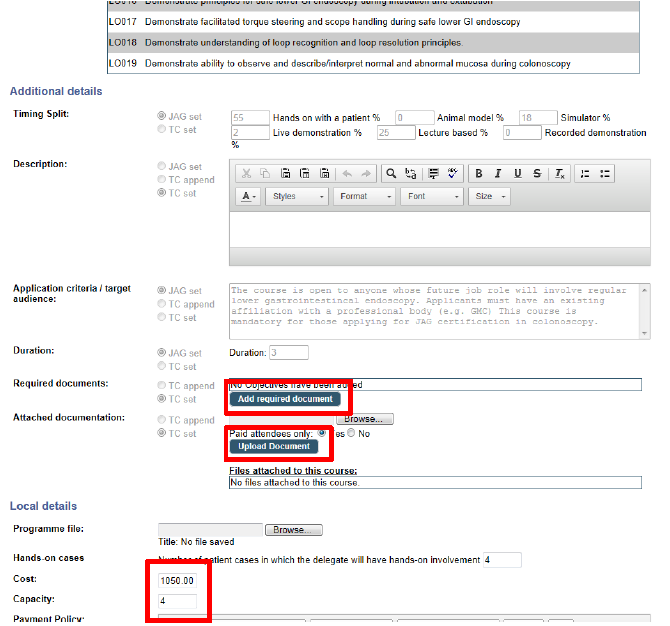Open Find (magnifier) in editor toolbar
The height and width of the screenshot is (626, 670).
[x=391, y=173]
